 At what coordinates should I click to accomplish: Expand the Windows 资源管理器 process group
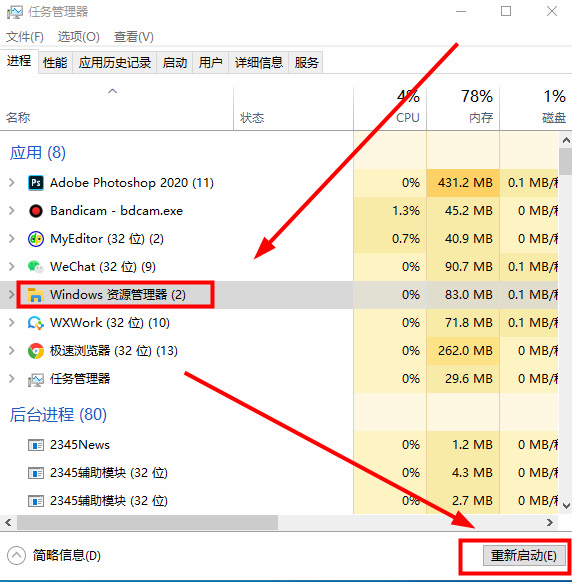12,295
